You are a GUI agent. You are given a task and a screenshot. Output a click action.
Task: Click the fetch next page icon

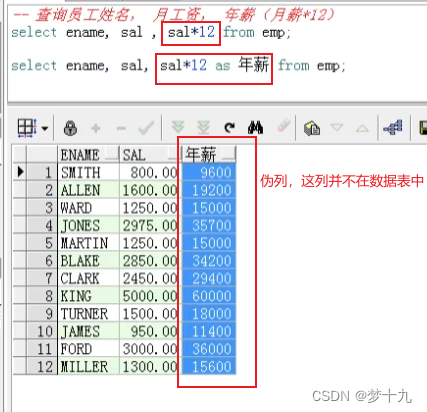click(x=178, y=127)
